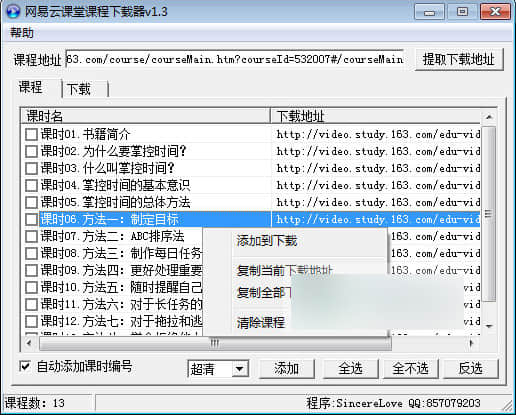The height and width of the screenshot is (415, 516).
Task: Minimize the downloader window
Action: coord(429,12)
